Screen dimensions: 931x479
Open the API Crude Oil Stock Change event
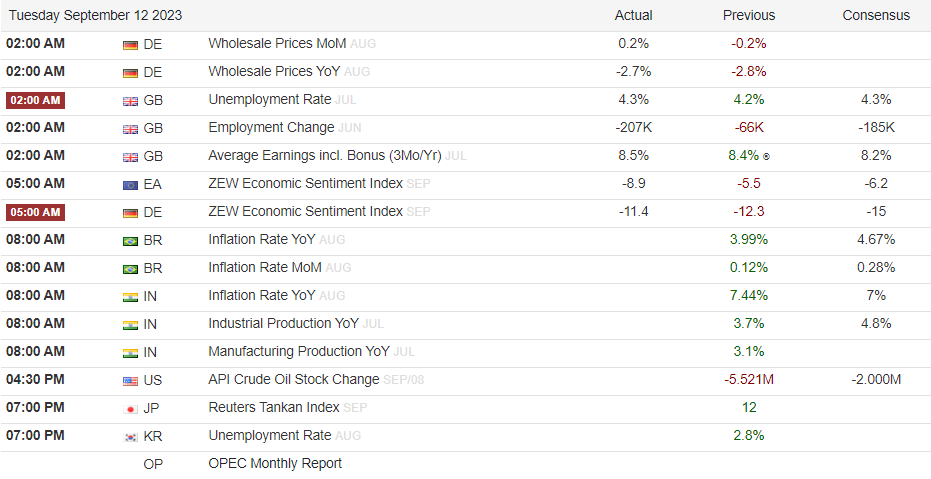point(293,380)
